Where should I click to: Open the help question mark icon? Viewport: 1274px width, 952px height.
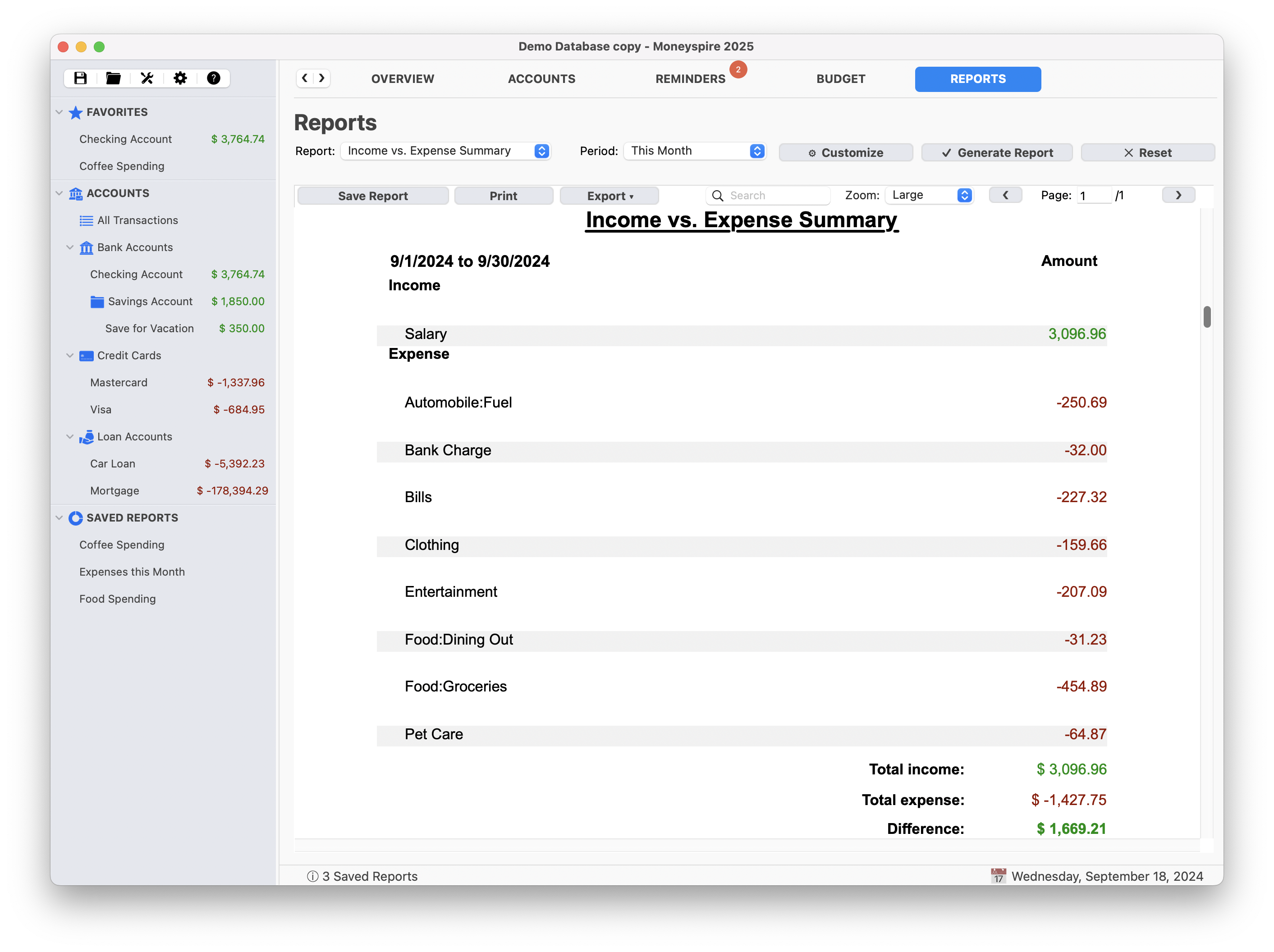(214, 78)
